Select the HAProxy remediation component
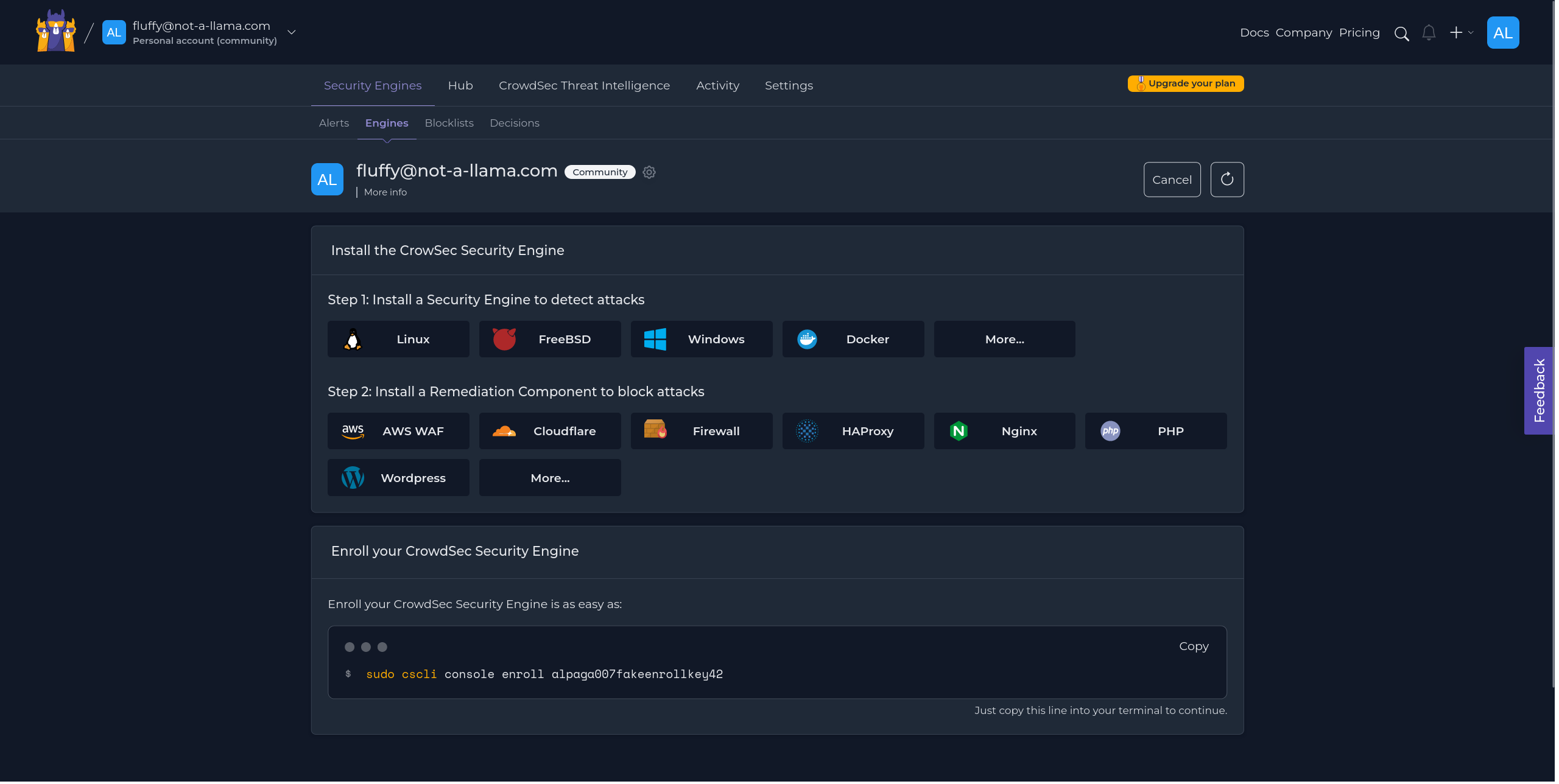Image resolution: width=1559 pixels, height=784 pixels. click(x=853, y=430)
